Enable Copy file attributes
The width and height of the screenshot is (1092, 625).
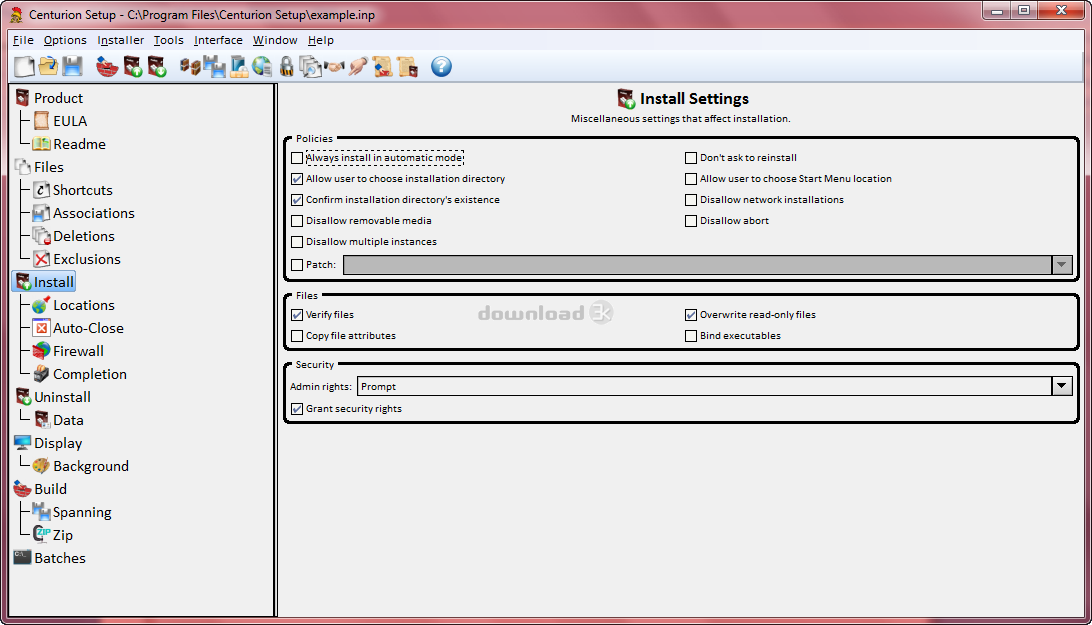(297, 336)
